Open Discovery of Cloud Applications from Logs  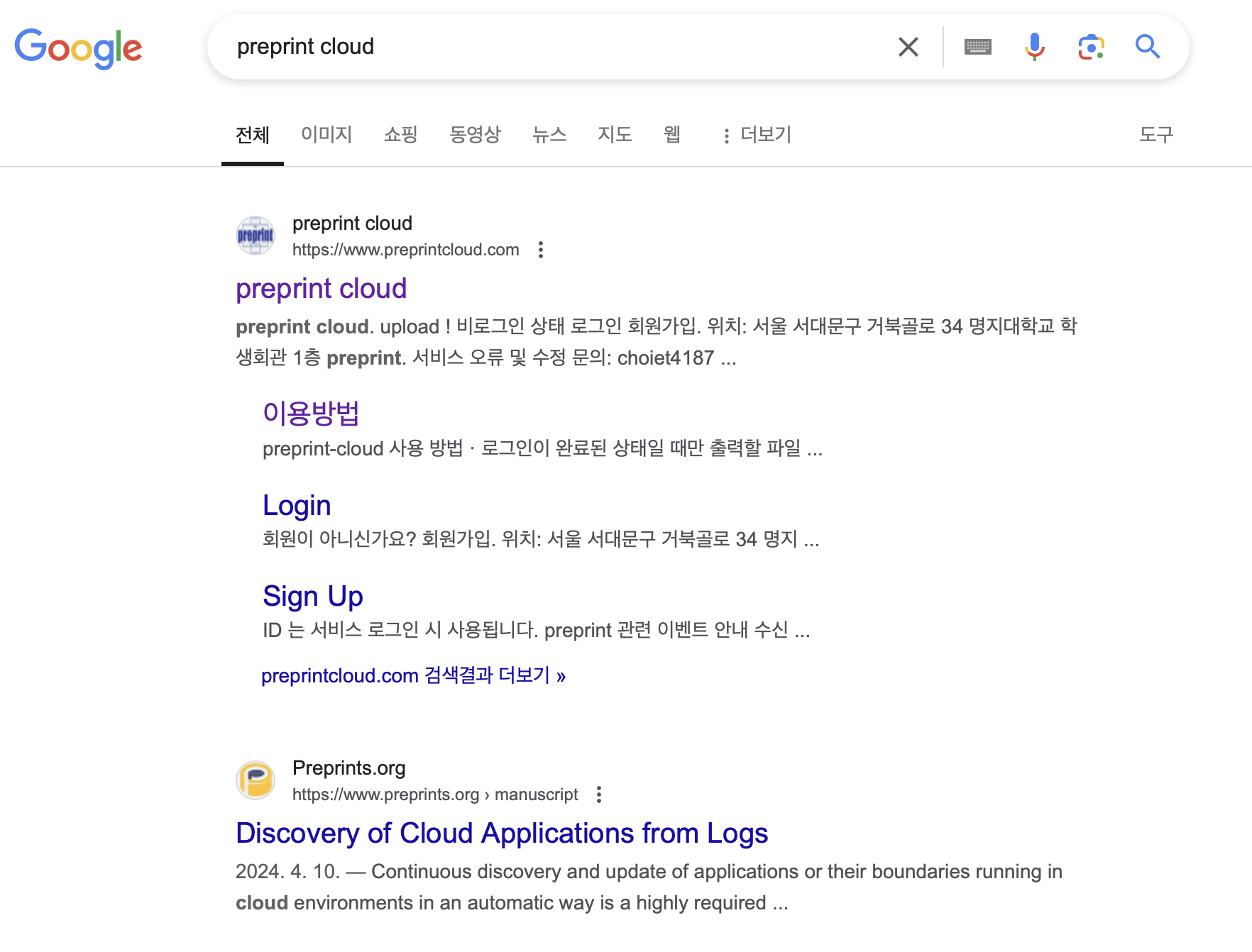(x=502, y=834)
